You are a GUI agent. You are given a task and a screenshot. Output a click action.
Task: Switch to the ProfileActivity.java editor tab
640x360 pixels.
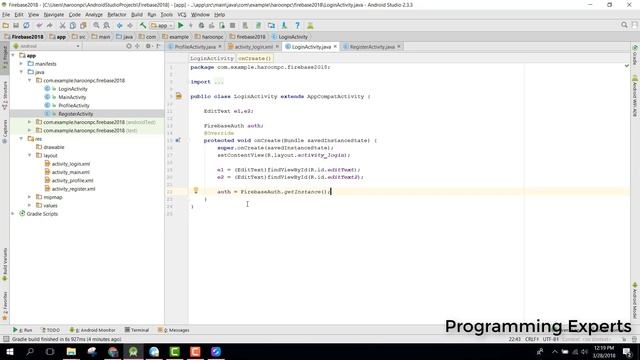pos(194,47)
